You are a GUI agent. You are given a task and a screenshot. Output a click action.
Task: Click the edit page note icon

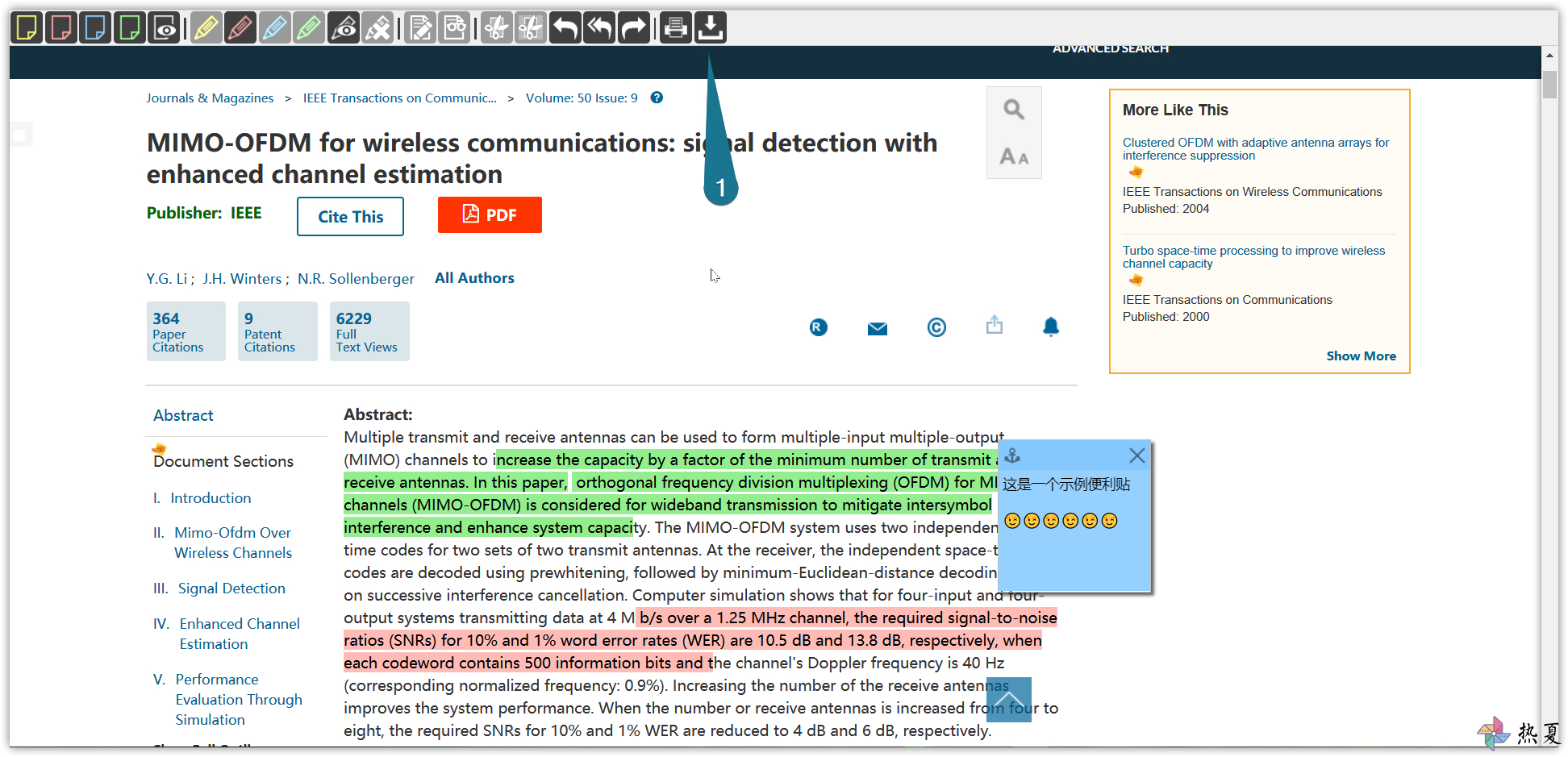click(x=420, y=27)
